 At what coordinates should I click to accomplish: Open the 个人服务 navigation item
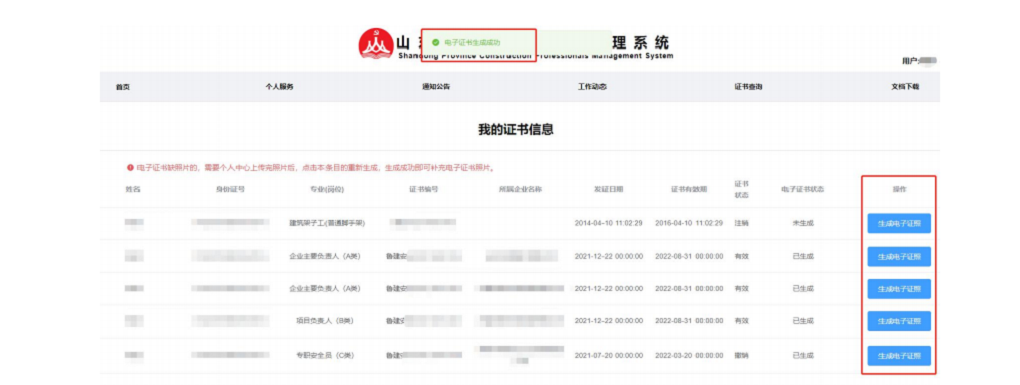pos(280,87)
